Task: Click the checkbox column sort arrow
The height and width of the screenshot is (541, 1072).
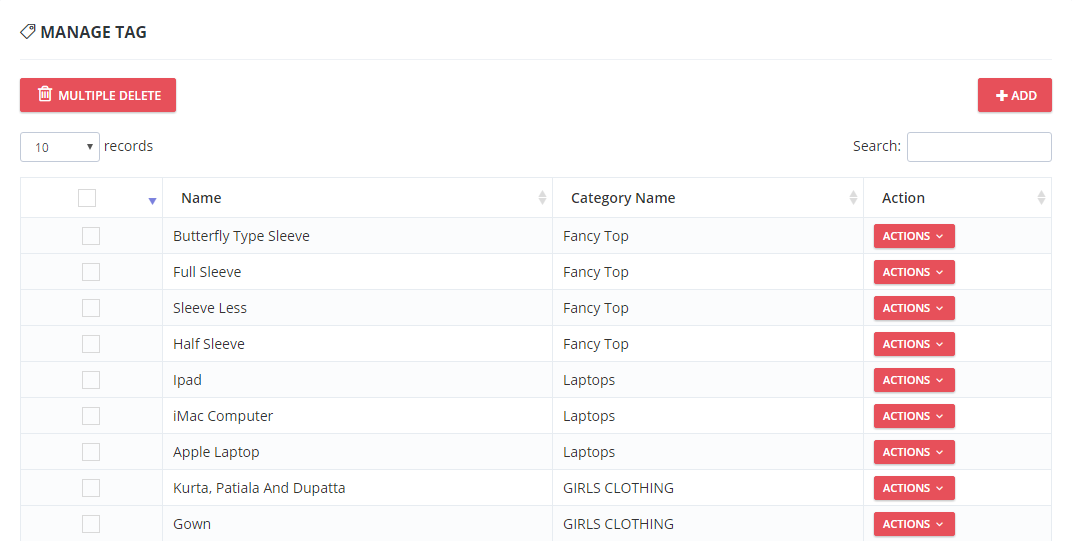Action: [x=152, y=200]
